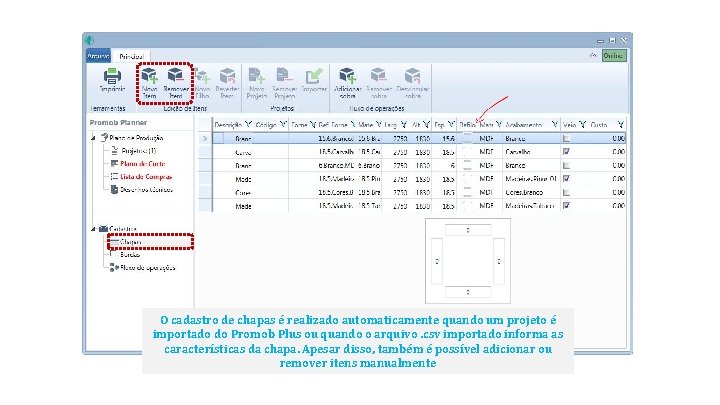The height and width of the screenshot is (405, 720).
Task: Select the Plano de Produção node
Action: point(136,137)
